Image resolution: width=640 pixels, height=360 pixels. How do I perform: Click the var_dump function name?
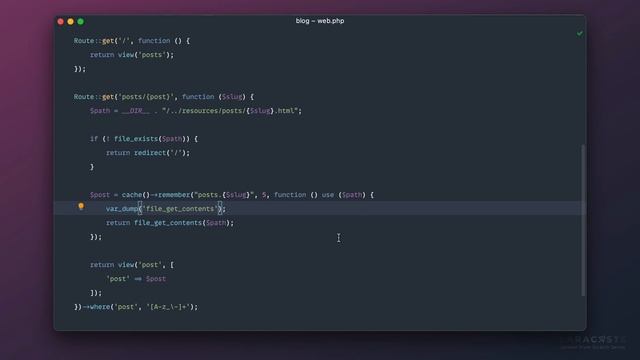122,209
